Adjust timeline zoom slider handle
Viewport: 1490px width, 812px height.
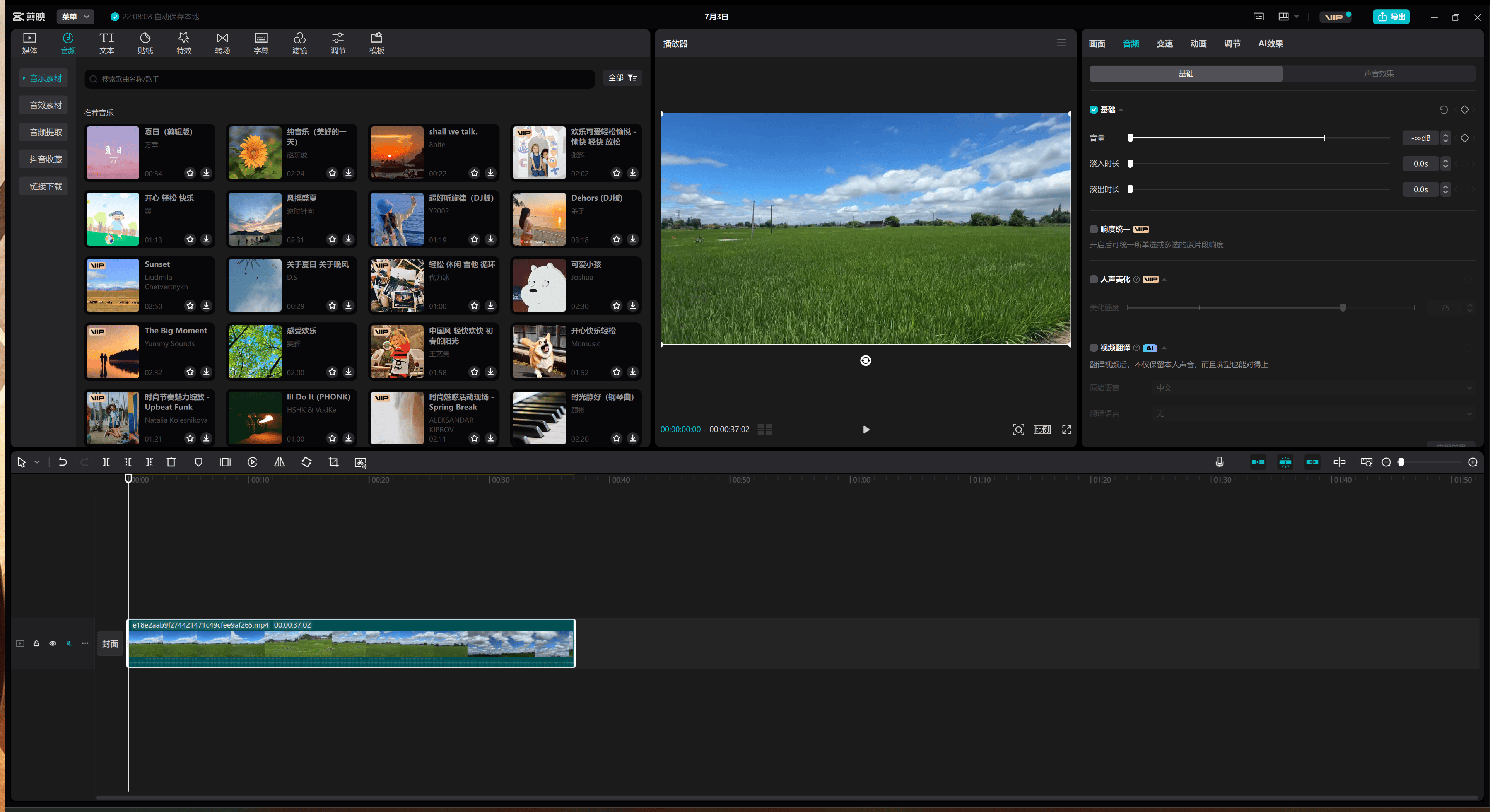1401,462
